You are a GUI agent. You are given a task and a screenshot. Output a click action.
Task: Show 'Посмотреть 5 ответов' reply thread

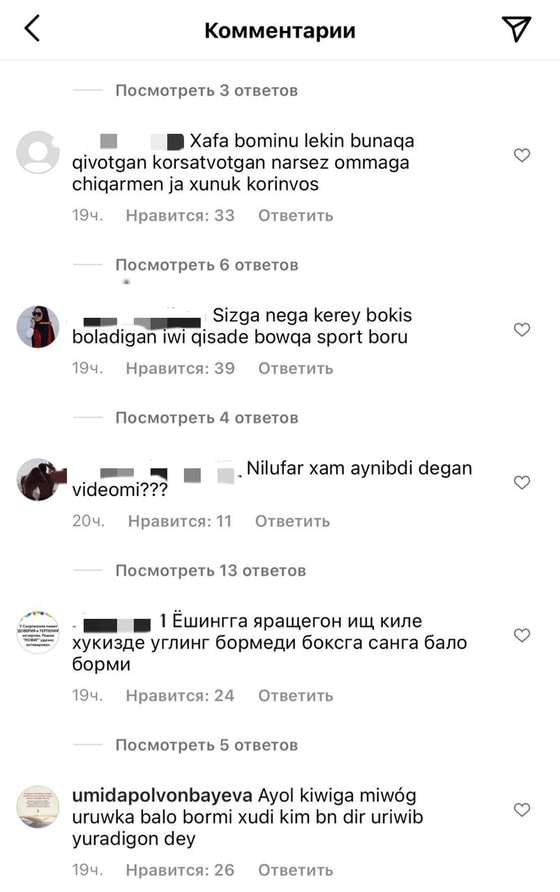coord(207,745)
